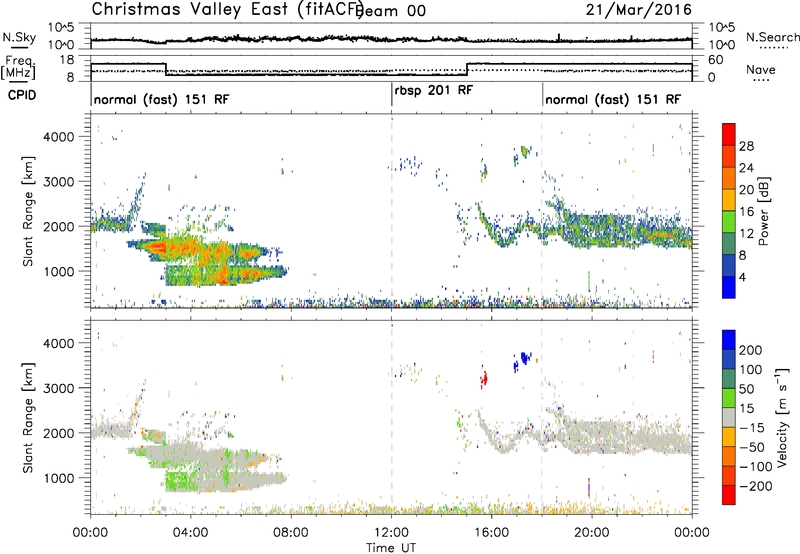Select the 08:00 time tick label
This screenshot has width=800, height=554.
point(291,533)
